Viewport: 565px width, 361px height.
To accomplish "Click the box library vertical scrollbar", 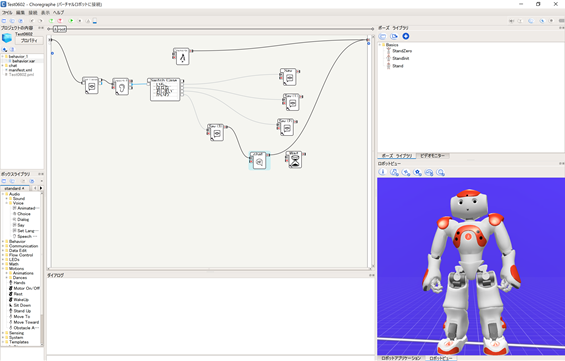I will (x=41, y=268).
